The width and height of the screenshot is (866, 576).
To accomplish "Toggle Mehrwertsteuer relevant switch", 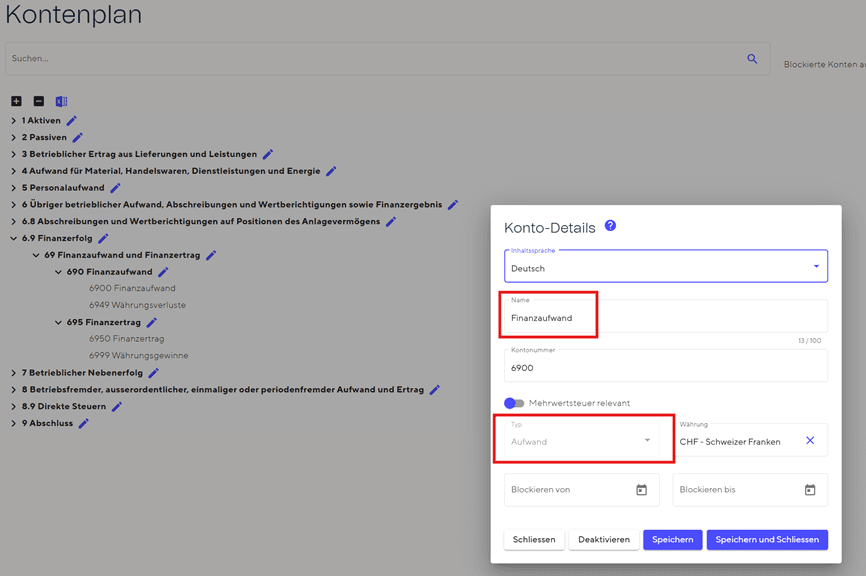I will [514, 403].
